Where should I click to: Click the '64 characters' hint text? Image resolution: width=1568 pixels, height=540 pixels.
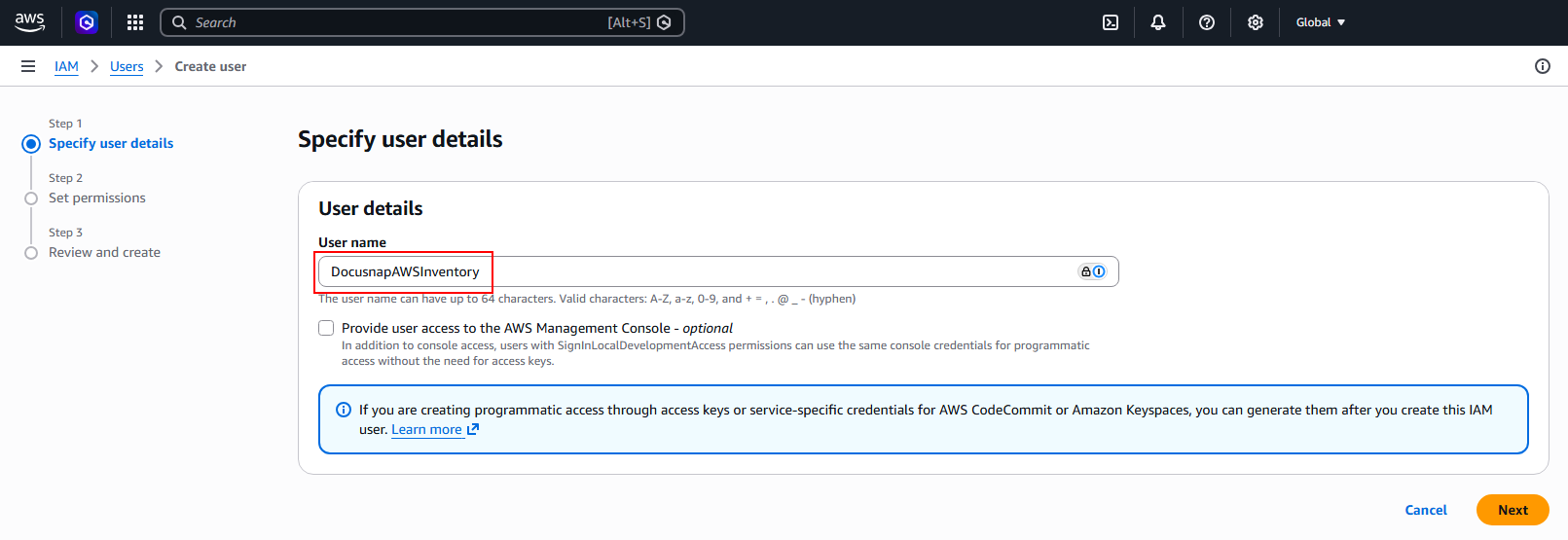click(519, 299)
